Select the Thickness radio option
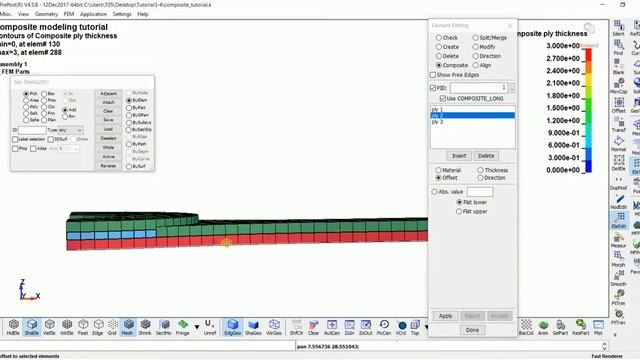Image resolution: width=640 pixels, height=360 pixels. coord(480,170)
